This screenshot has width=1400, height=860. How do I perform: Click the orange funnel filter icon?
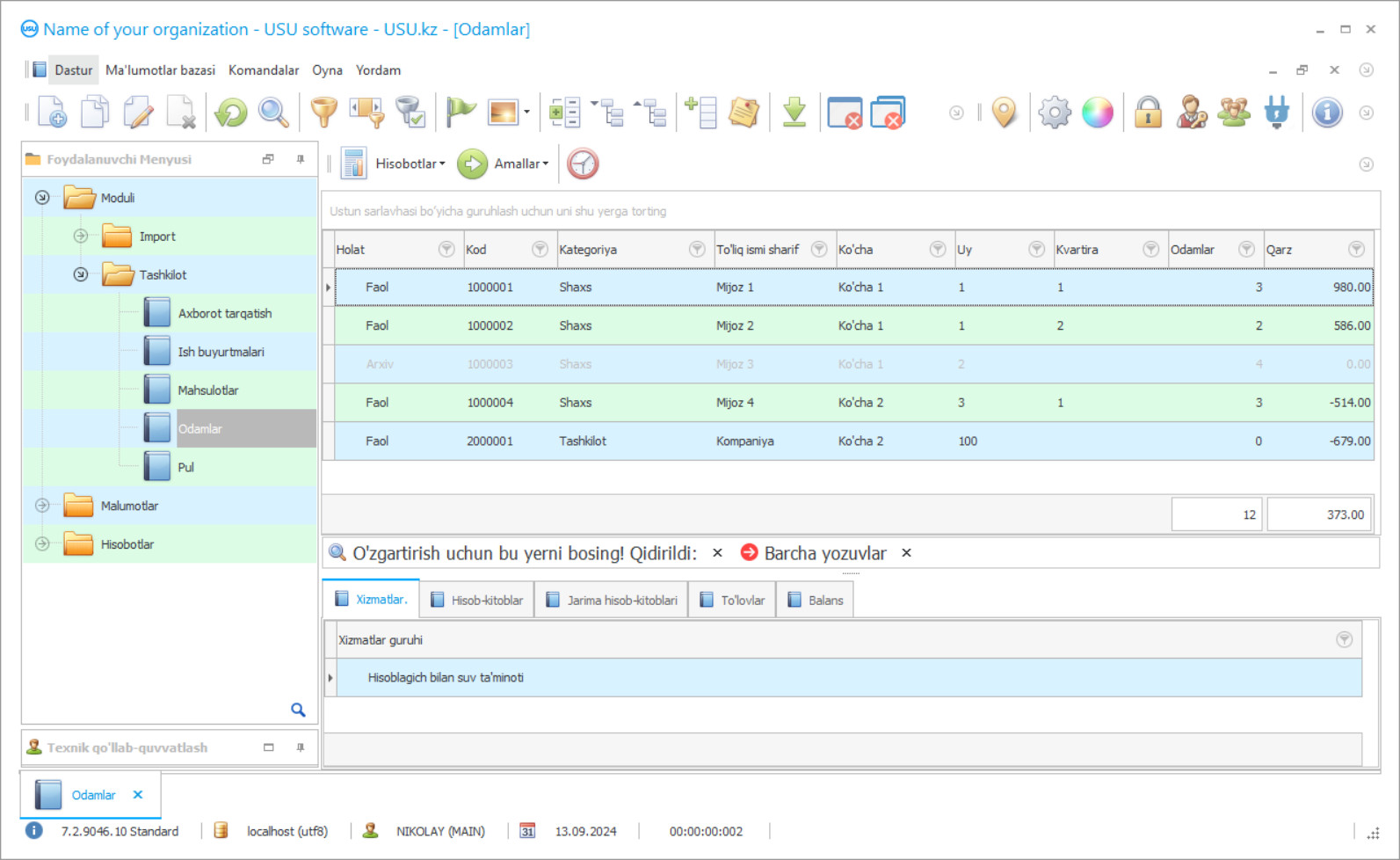[324, 113]
